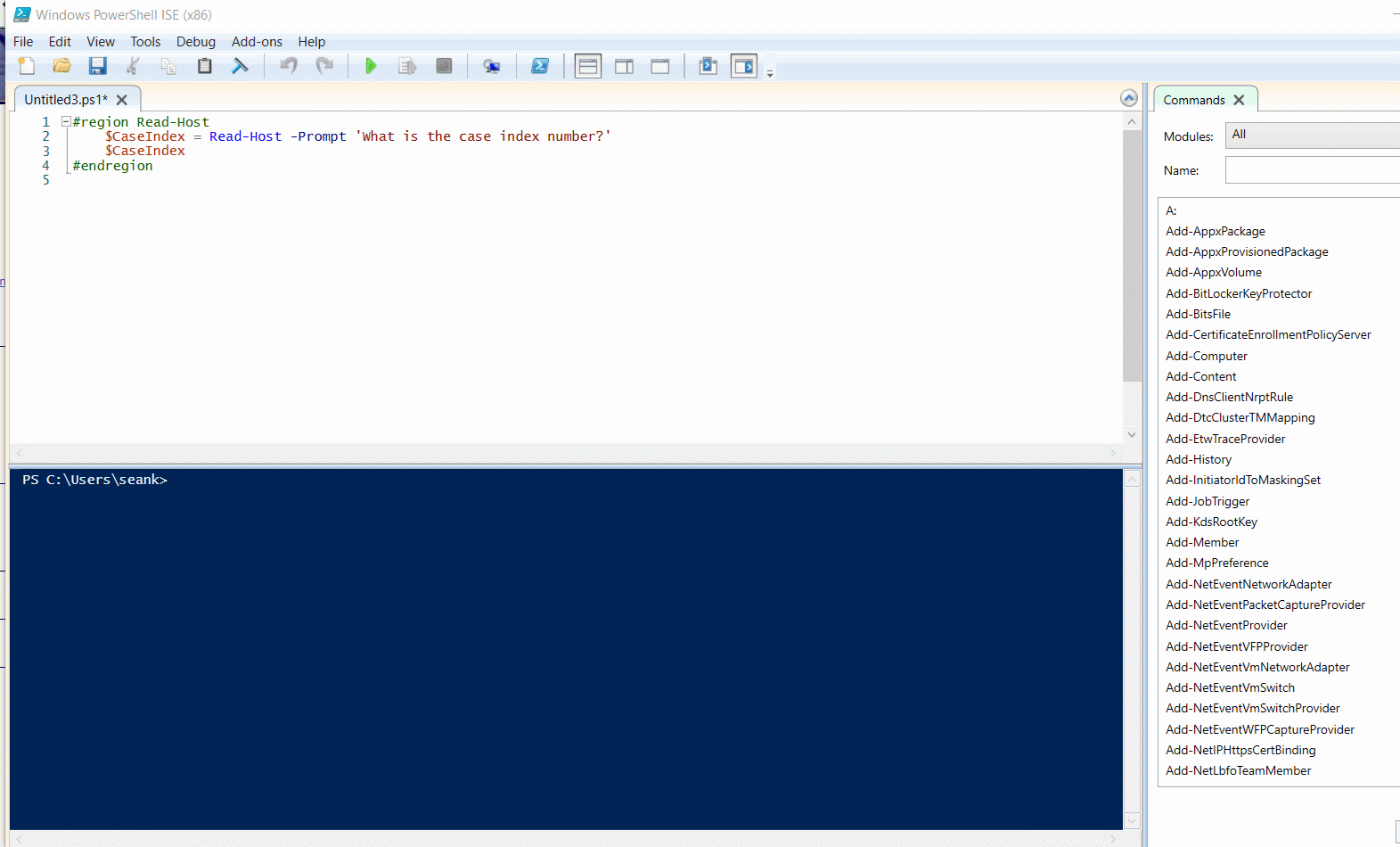Select Add-AppxProvisionedPackage command

pyautogui.click(x=1247, y=251)
